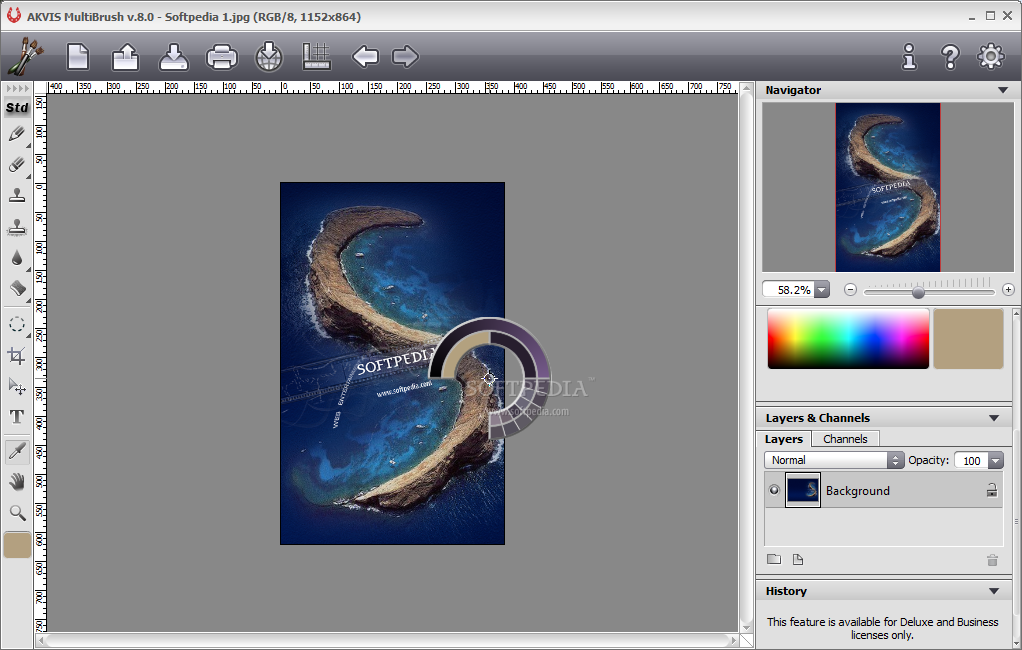Add a new layer with page icon
The height and width of the screenshot is (650, 1022).
coord(798,559)
